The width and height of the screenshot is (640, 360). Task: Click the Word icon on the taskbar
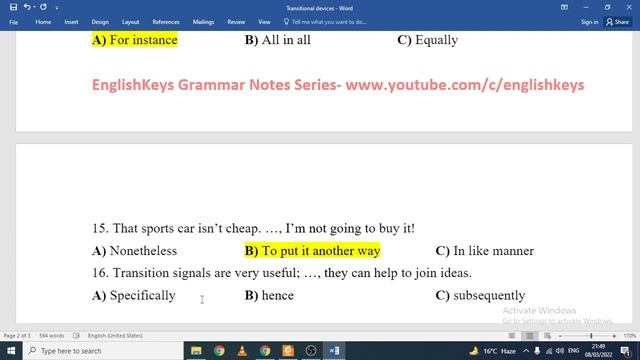tap(334, 351)
